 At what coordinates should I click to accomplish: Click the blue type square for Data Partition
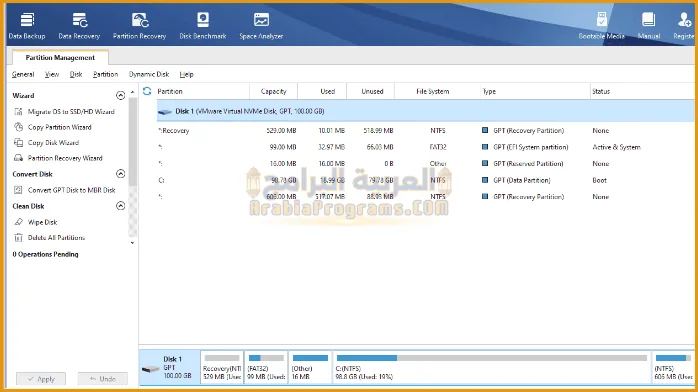pyautogui.click(x=485, y=180)
